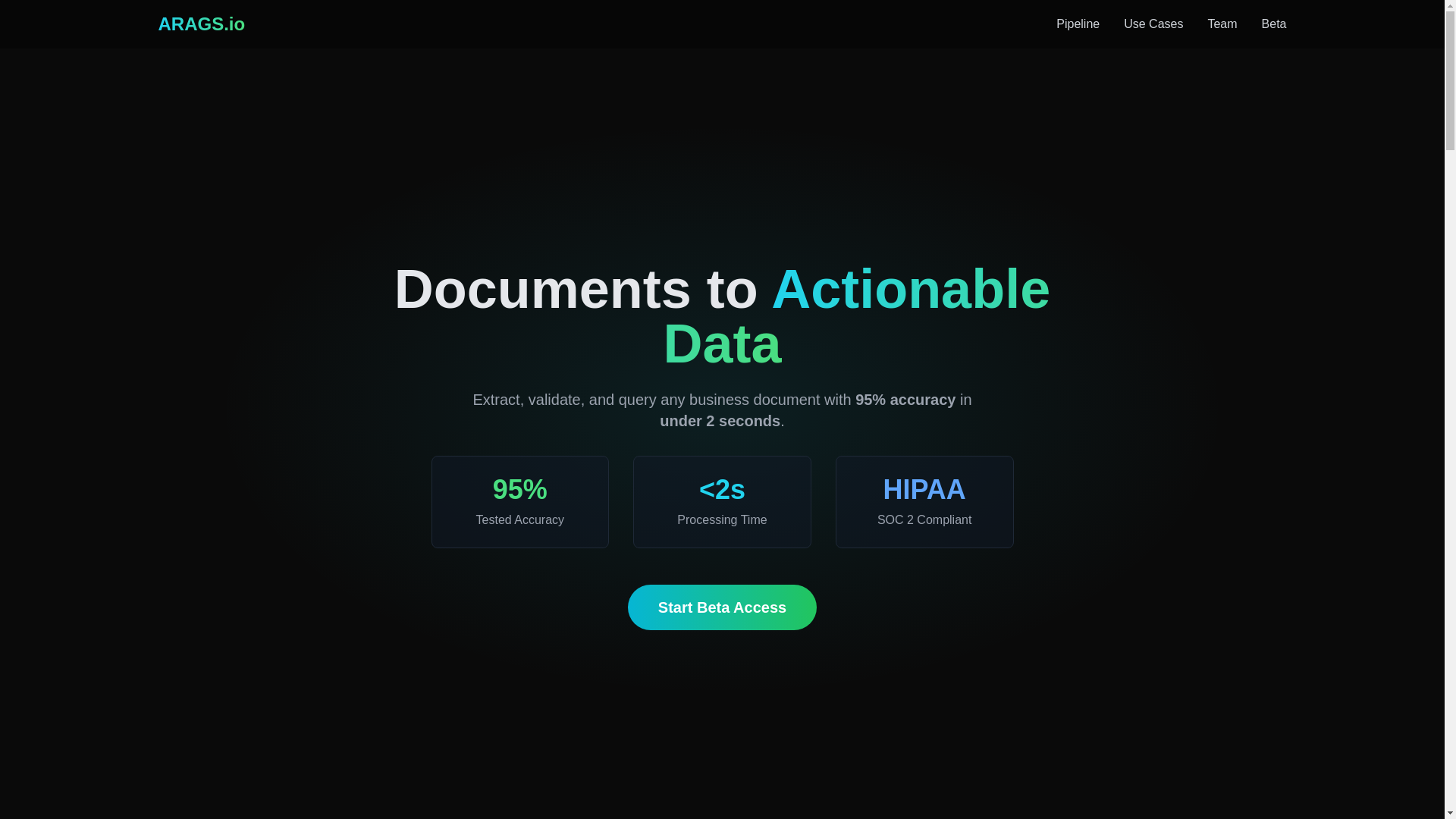
Task: Click the word Documents in the headline
Action: pyautogui.click(x=542, y=290)
